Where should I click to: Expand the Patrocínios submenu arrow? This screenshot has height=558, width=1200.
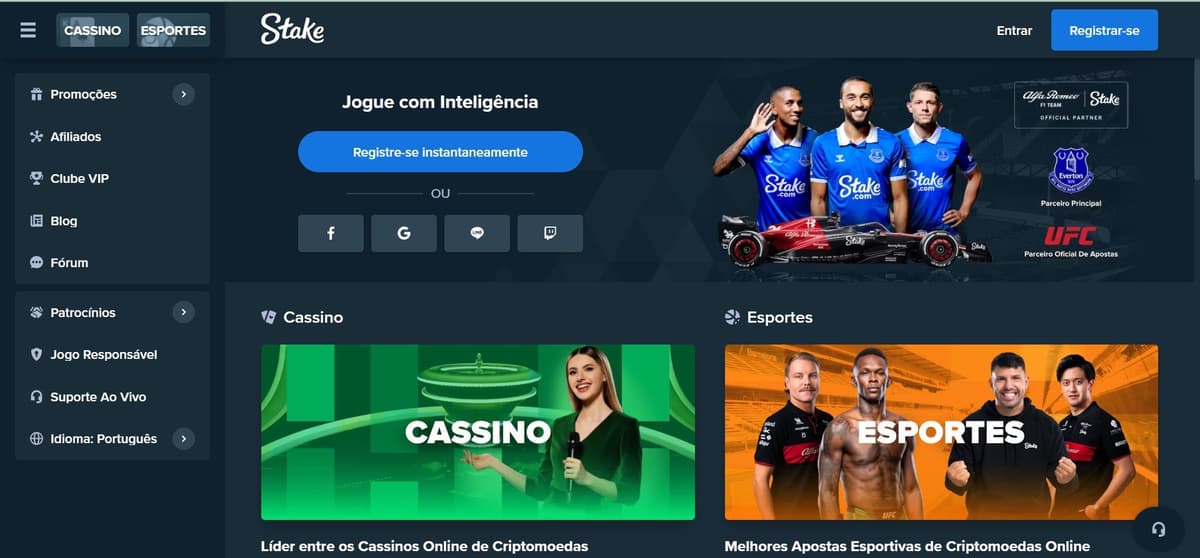pyautogui.click(x=183, y=312)
